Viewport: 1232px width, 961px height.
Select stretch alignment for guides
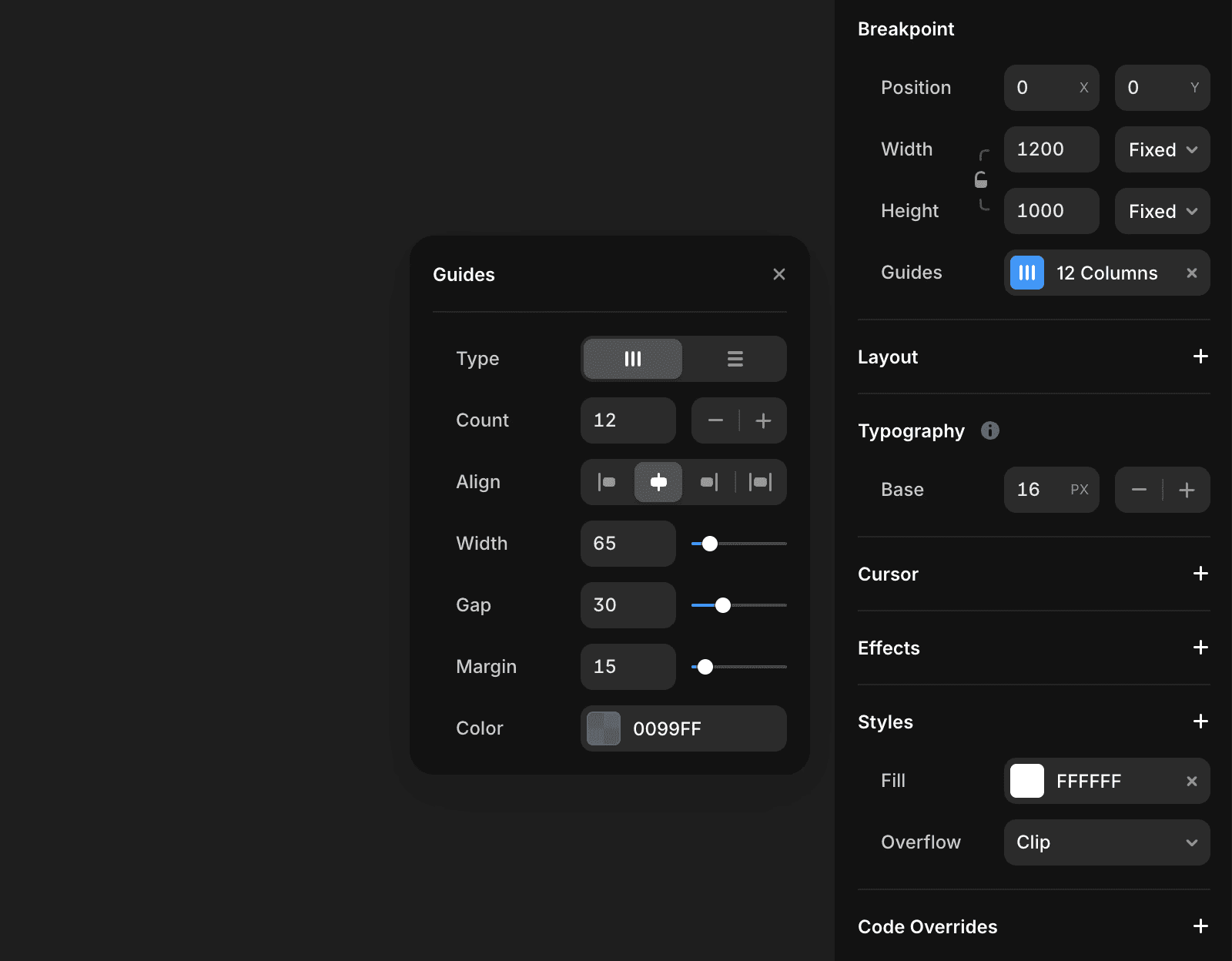[761, 482]
